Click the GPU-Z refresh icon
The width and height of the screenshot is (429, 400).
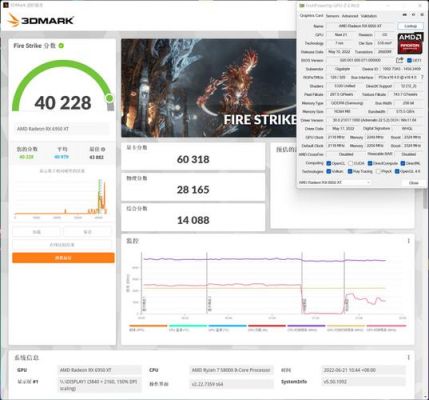tap(413, 15)
